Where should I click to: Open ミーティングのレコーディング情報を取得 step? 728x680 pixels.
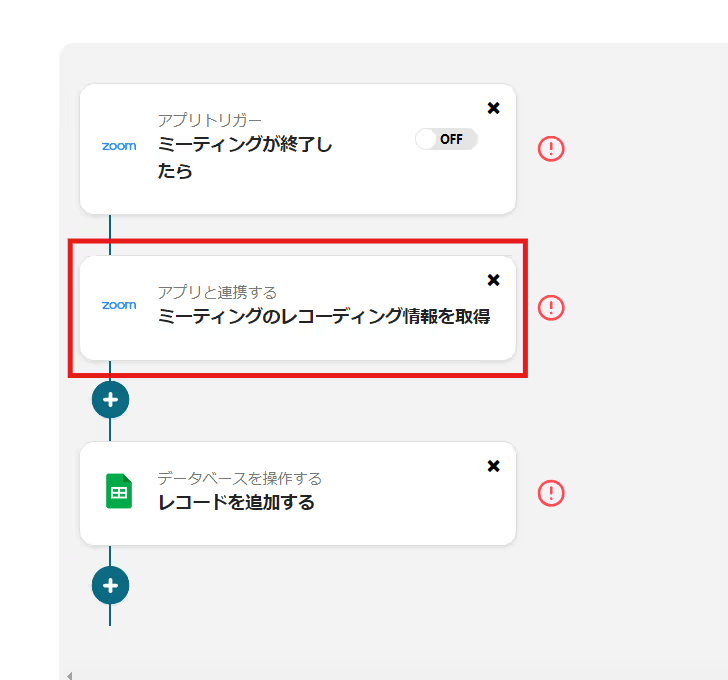pyautogui.click(x=323, y=318)
